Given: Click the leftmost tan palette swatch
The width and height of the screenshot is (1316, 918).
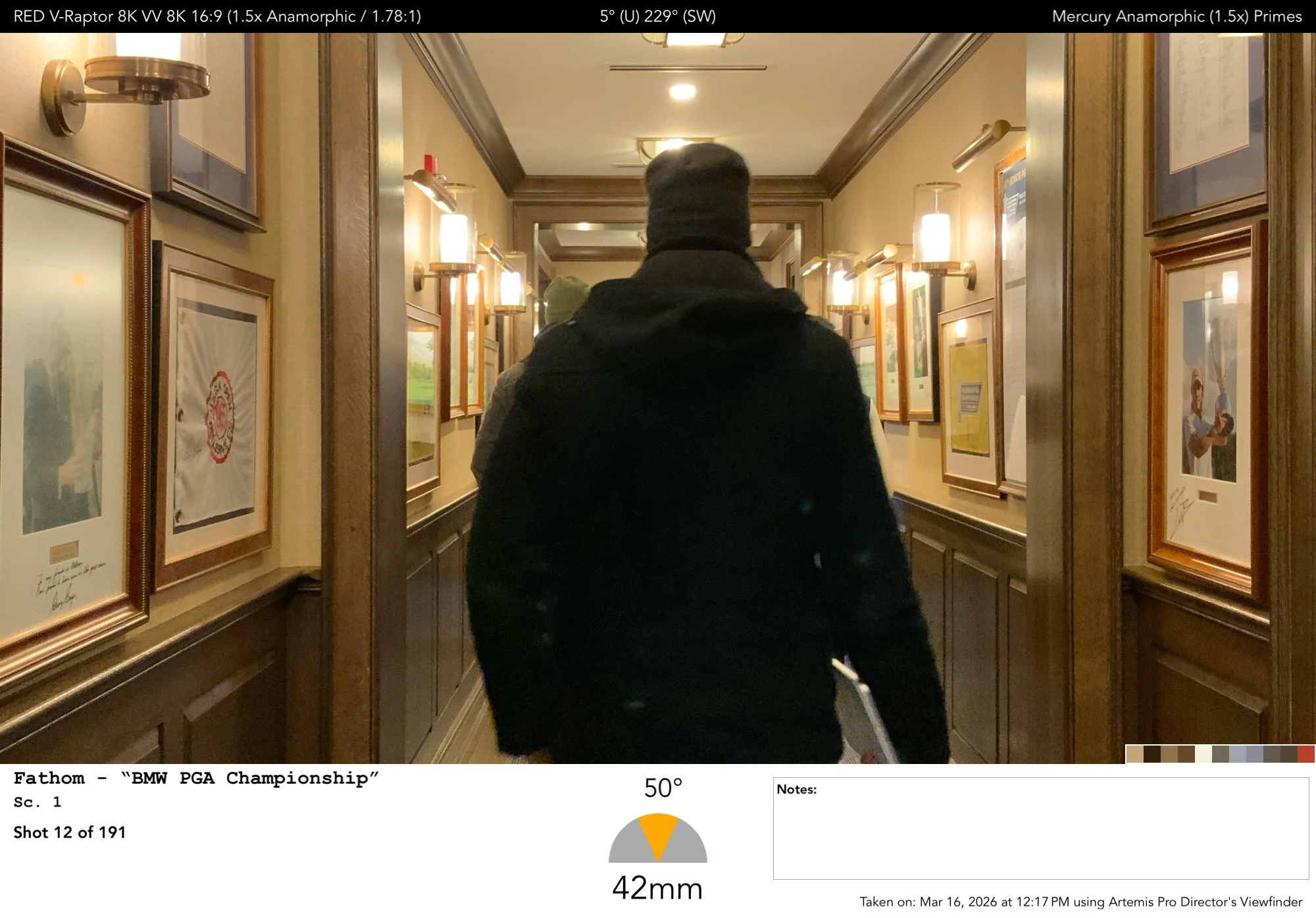Looking at the screenshot, I should (x=1135, y=754).
